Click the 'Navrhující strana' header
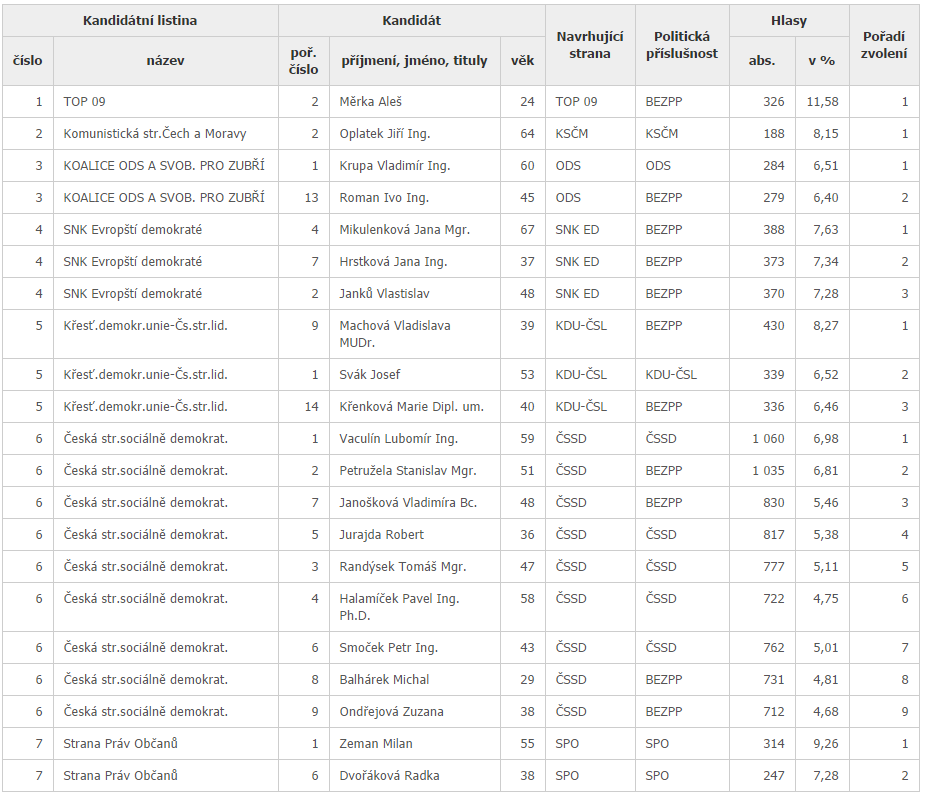Image resolution: width=925 pixels, height=799 pixels. 590,45
